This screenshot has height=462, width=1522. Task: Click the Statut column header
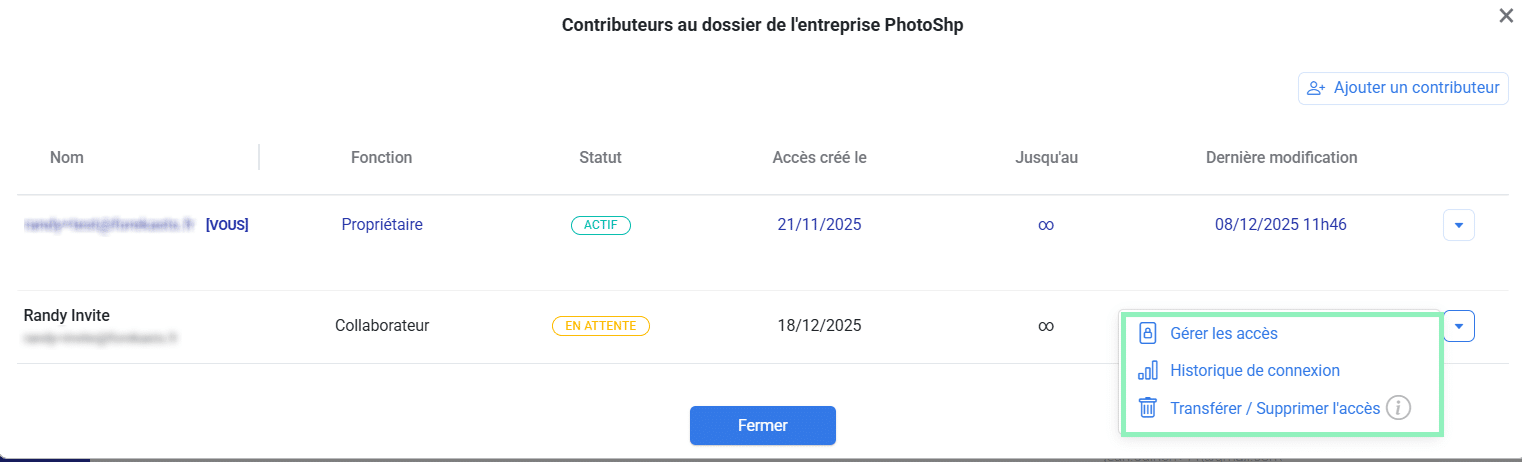pyautogui.click(x=600, y=157)
